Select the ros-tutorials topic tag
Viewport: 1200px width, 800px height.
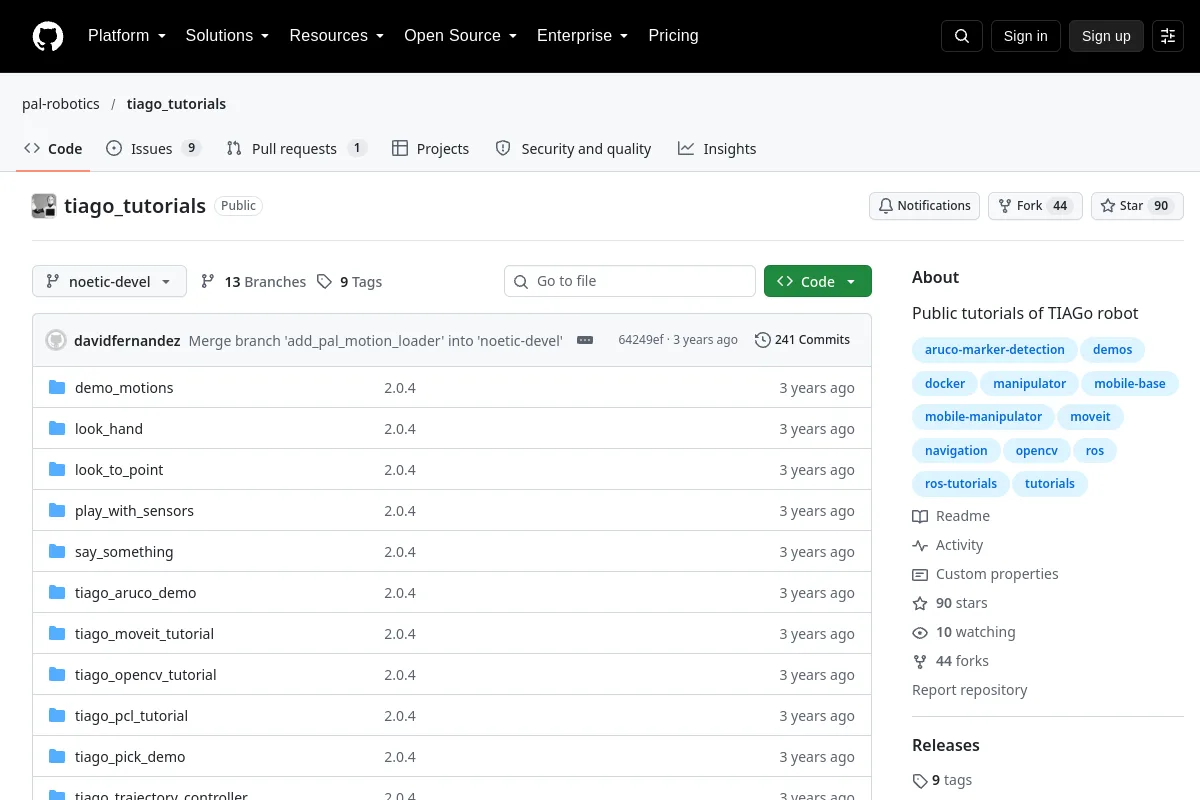[x=961, y=484]
